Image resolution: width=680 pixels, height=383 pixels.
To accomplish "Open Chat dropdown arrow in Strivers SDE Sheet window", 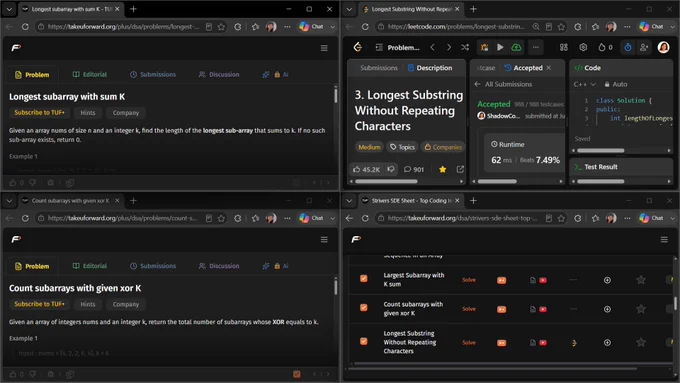I will pos(673,218).
